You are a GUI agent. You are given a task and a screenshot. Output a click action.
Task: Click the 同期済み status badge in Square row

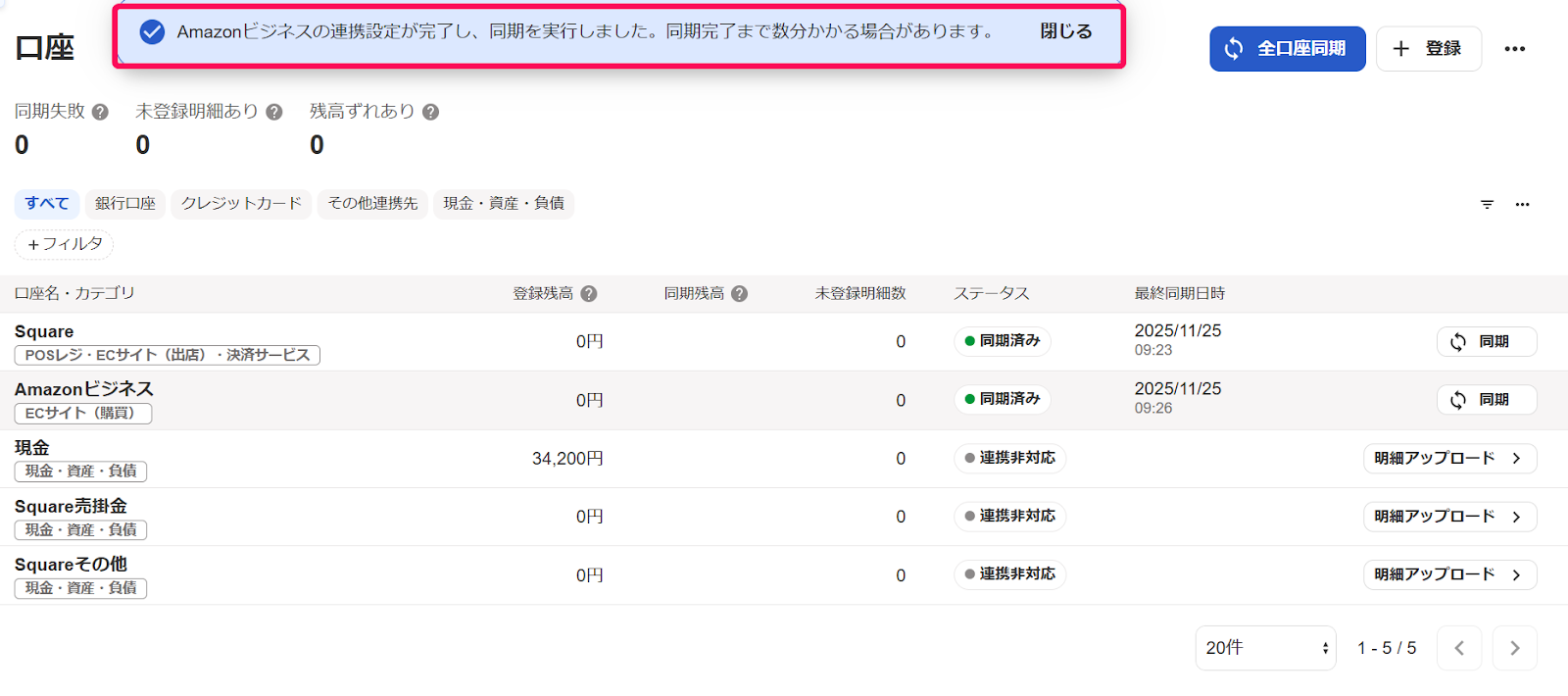coord(1003,340)
